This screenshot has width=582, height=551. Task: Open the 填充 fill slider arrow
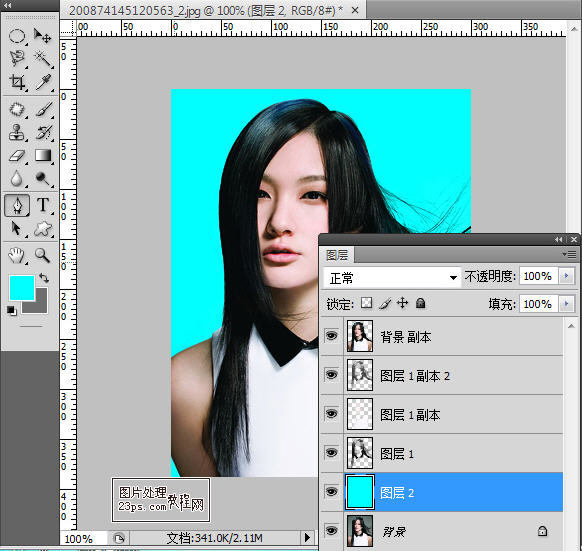566,303
